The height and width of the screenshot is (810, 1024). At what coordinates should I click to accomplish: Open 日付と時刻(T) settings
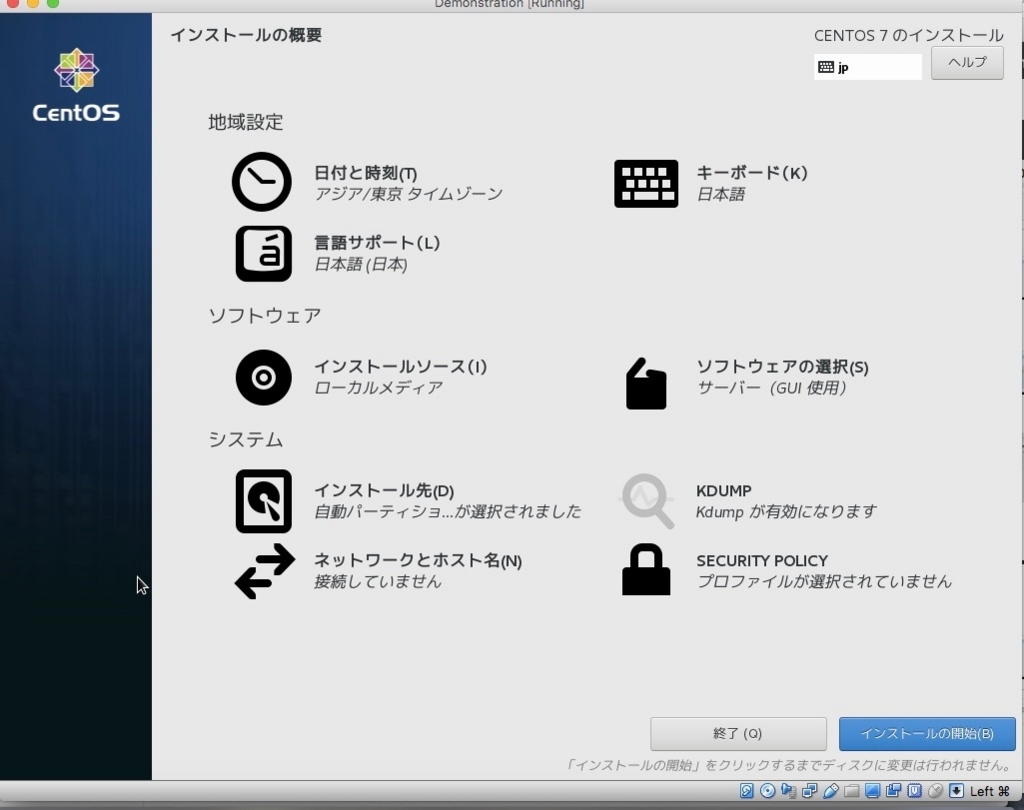pos(365,173)
